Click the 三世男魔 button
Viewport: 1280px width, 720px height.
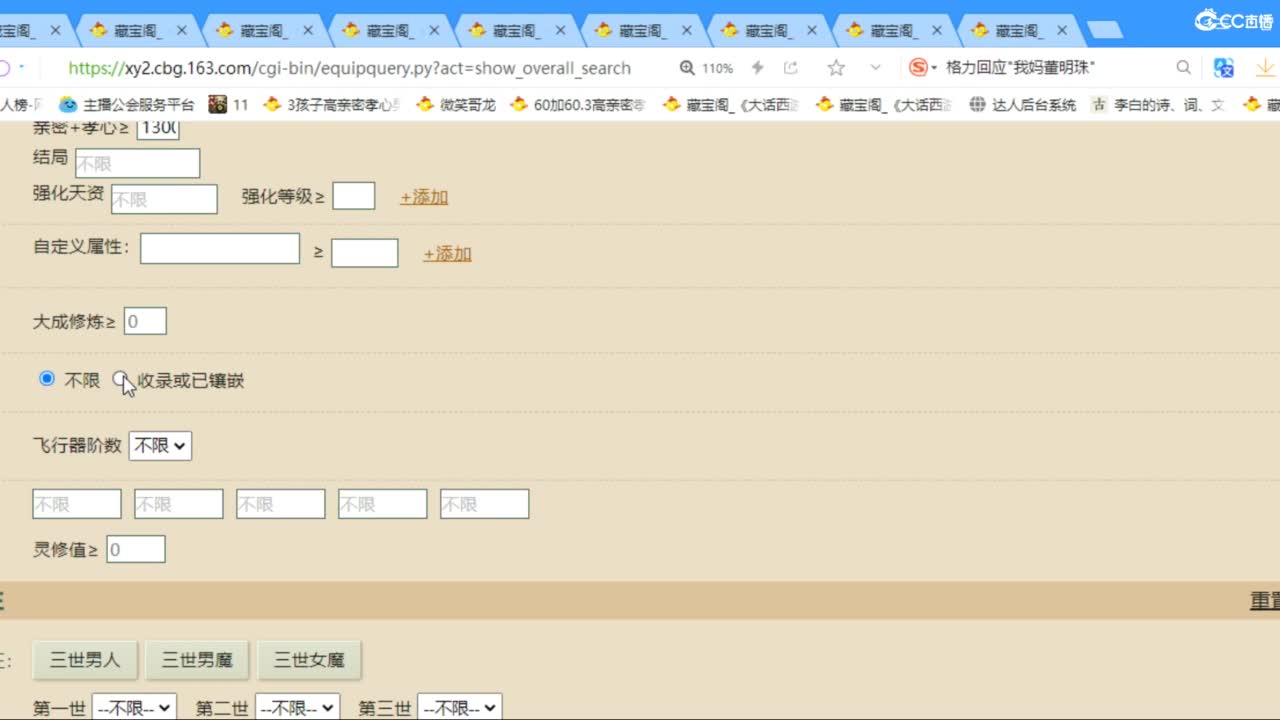tap(197, 660)
